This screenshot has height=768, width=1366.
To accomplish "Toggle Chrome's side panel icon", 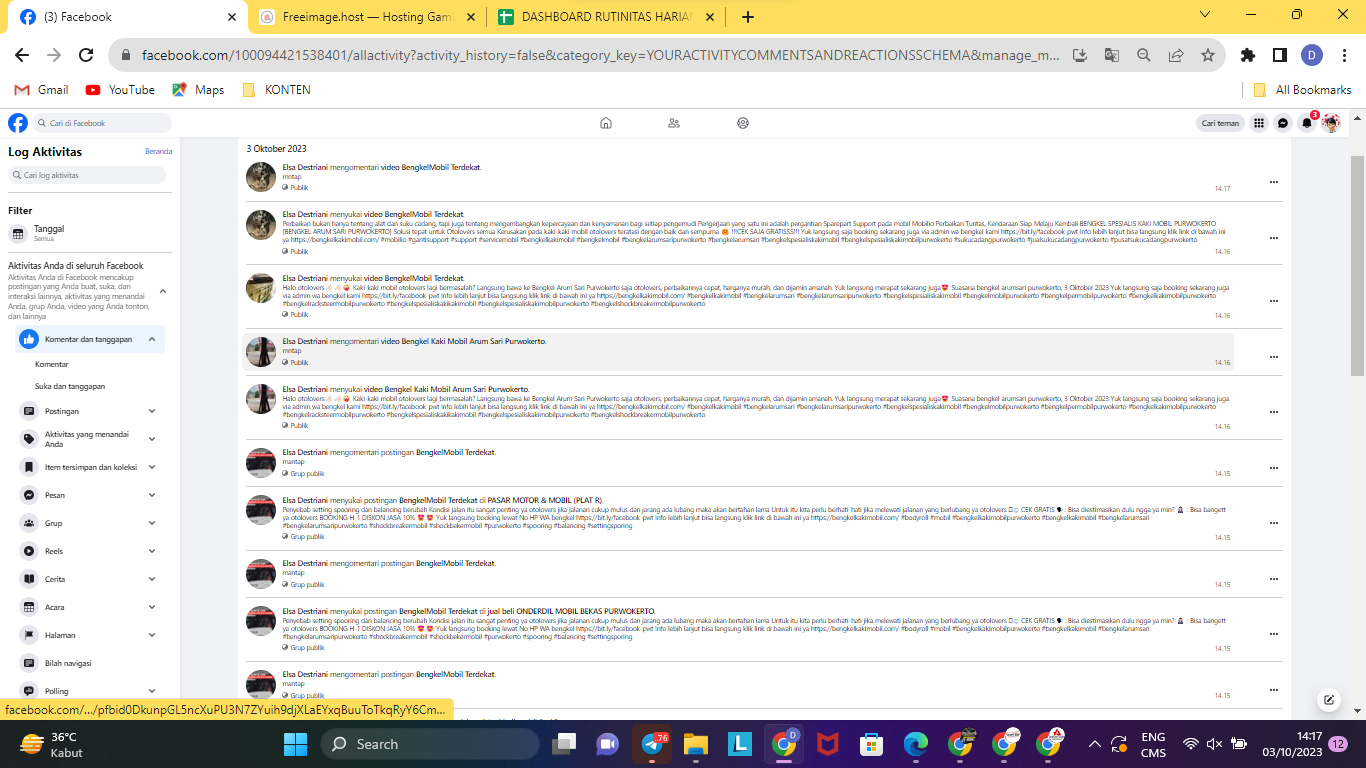I will 1280,55.
